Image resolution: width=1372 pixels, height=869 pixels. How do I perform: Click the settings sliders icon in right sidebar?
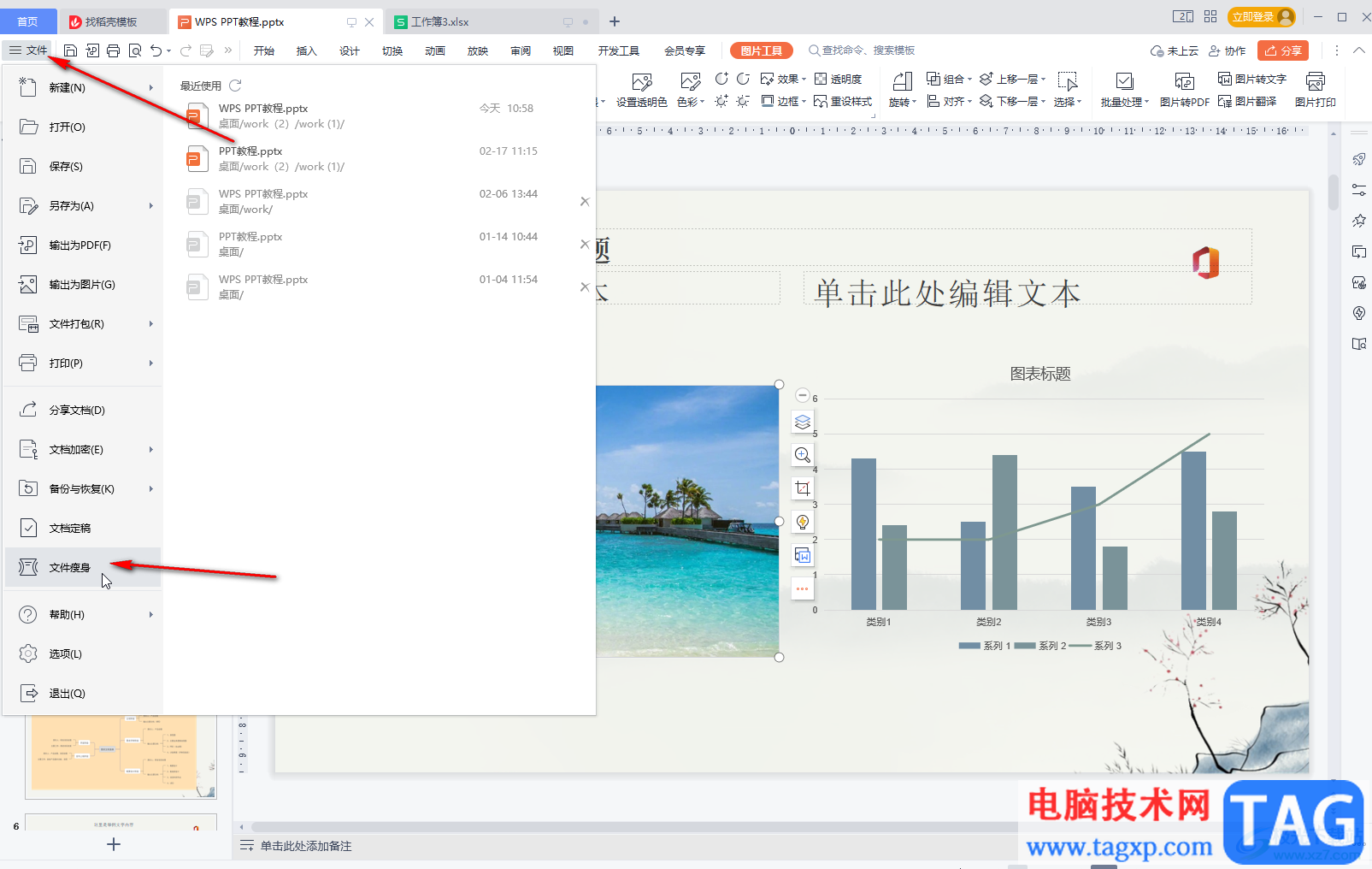(1358, 190)
